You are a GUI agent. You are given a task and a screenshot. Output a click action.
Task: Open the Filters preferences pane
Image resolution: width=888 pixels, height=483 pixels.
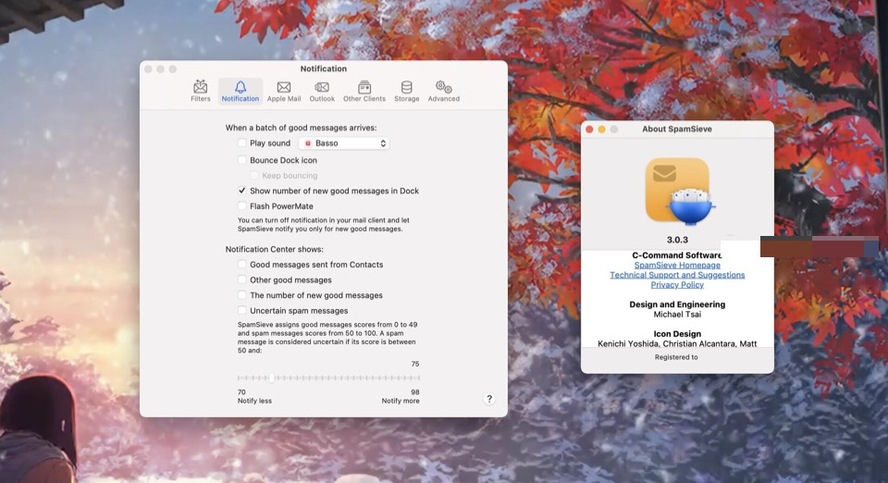click(x=200, y=91)
